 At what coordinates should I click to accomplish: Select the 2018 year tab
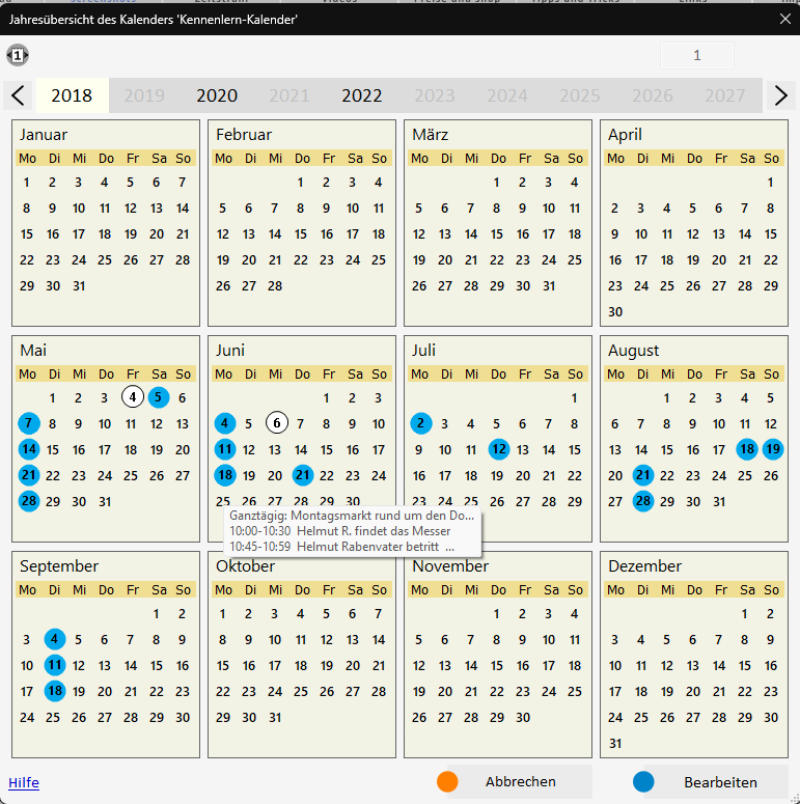[72, 96]
